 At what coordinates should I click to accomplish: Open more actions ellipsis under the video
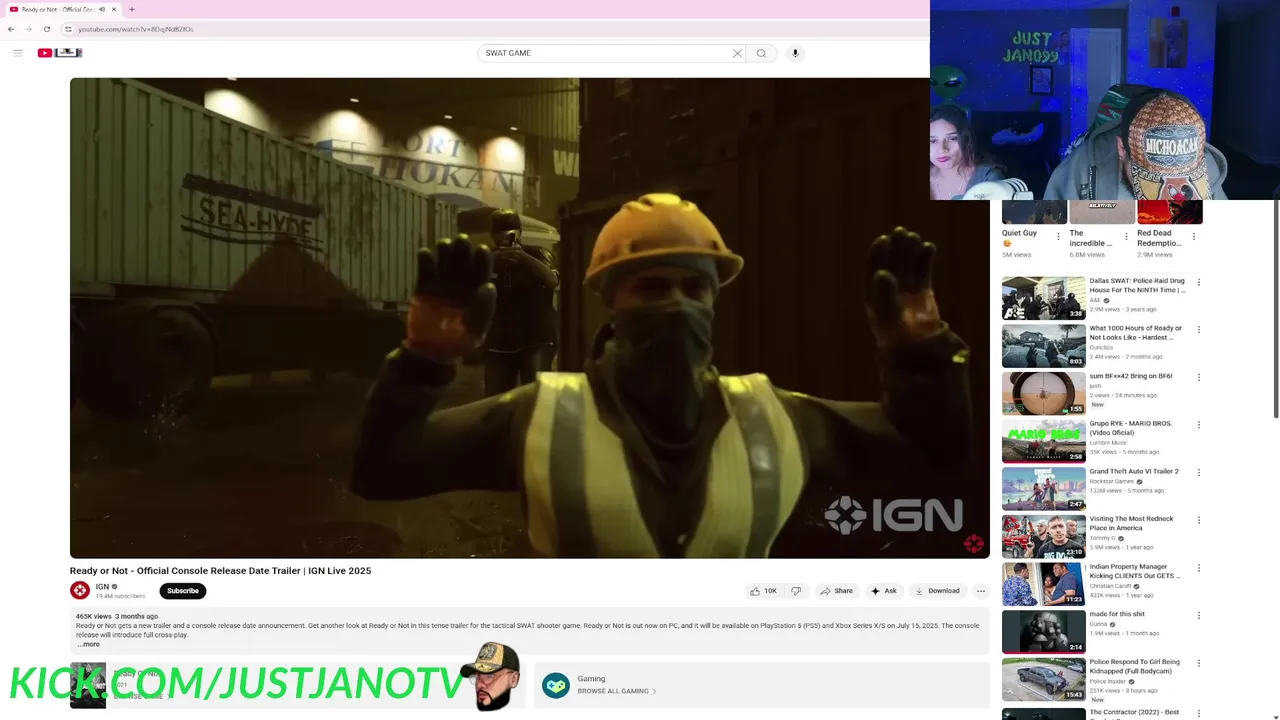click(x=981, y=591)
